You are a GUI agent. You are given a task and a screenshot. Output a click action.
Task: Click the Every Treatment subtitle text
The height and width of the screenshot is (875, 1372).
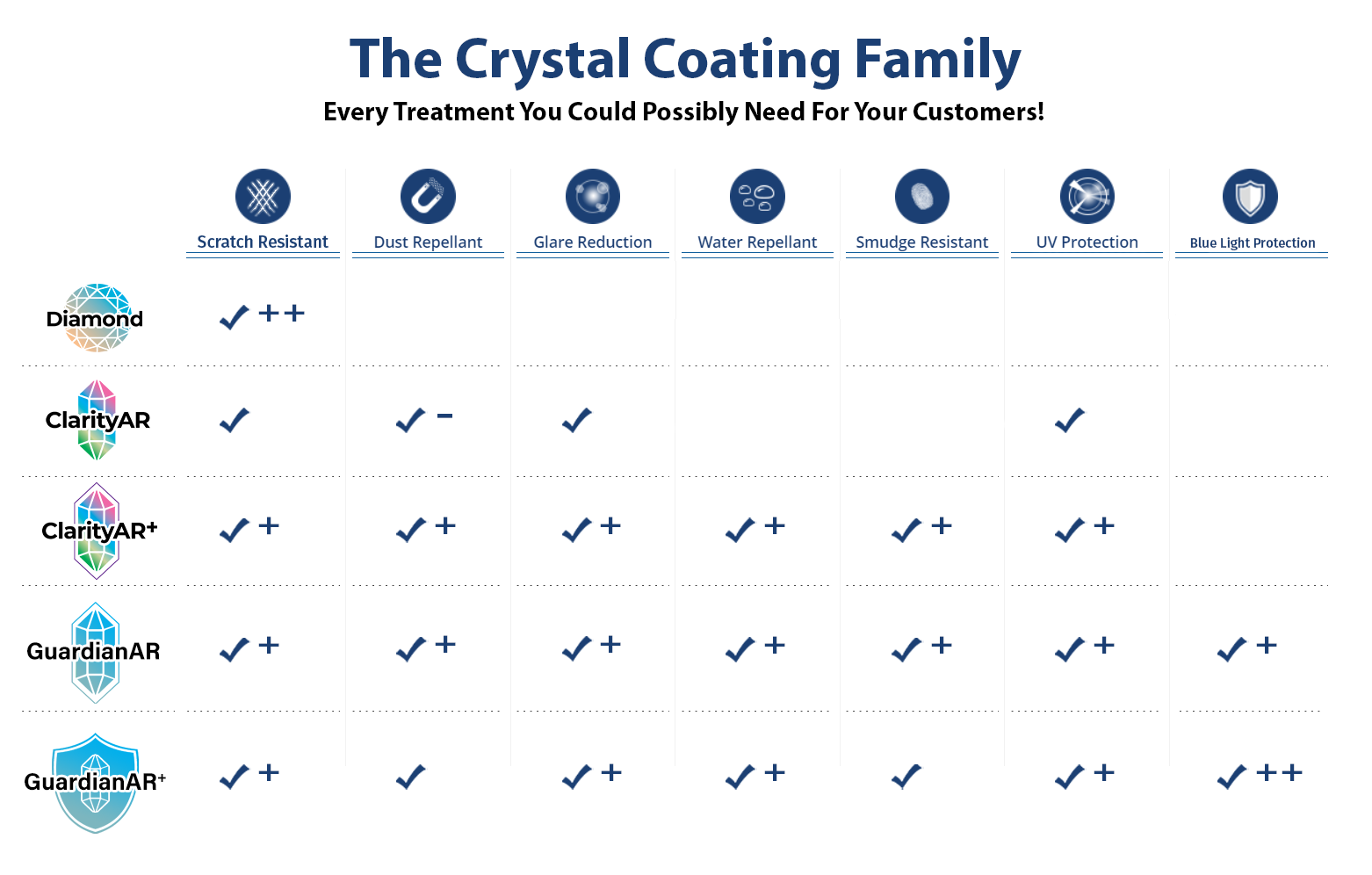(683, 112)
